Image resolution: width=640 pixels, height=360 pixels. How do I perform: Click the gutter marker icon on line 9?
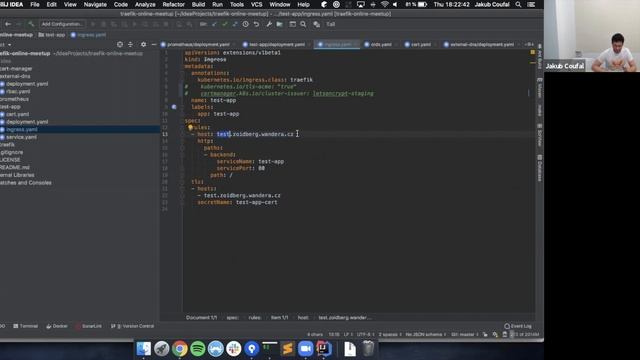pyautogui.click(x=174, y=107)
